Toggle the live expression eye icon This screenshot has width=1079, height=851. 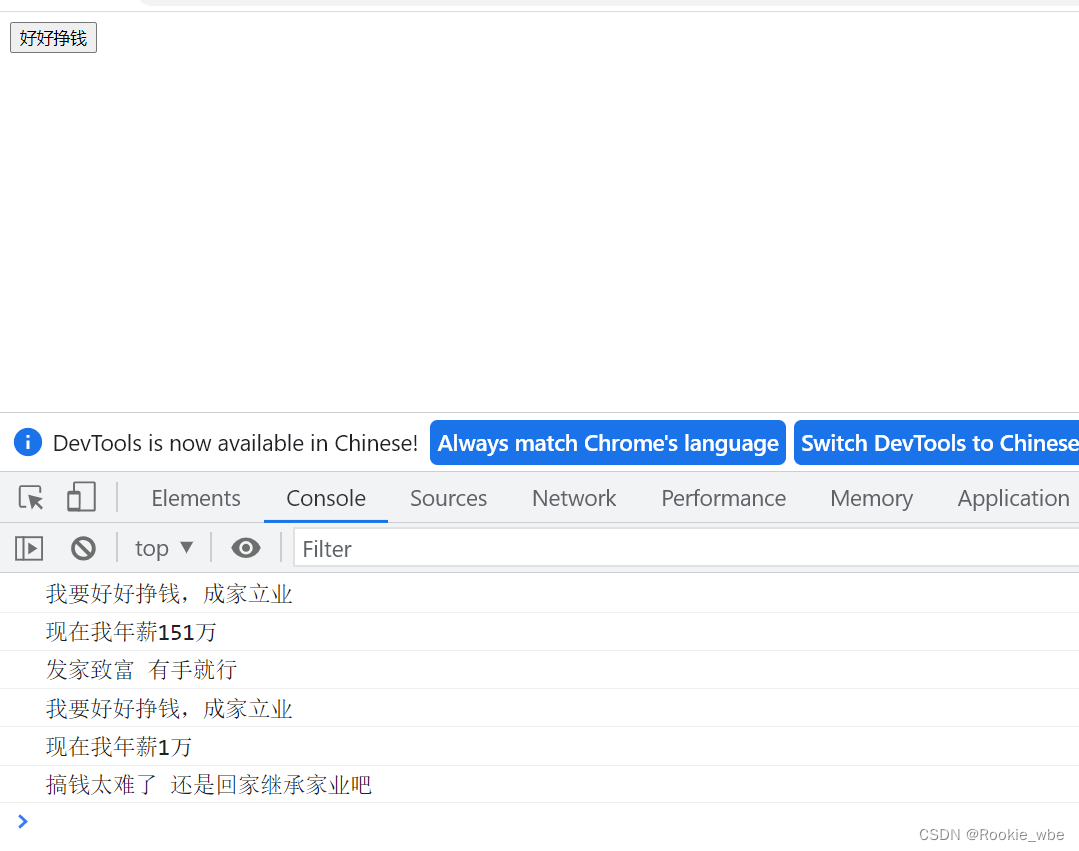(246, 548)
